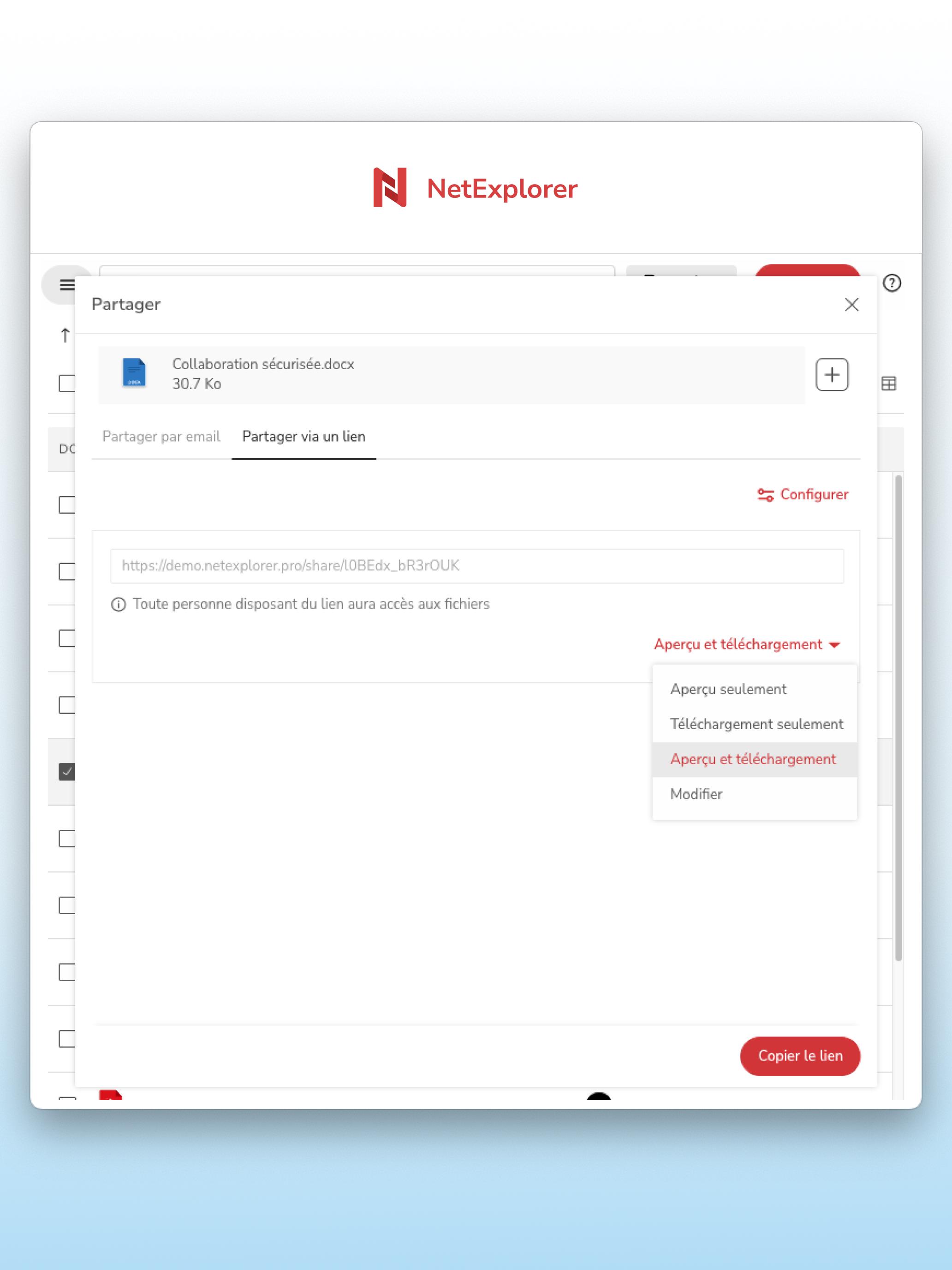Click the NetExplorer logo

[x=475, y=188]
